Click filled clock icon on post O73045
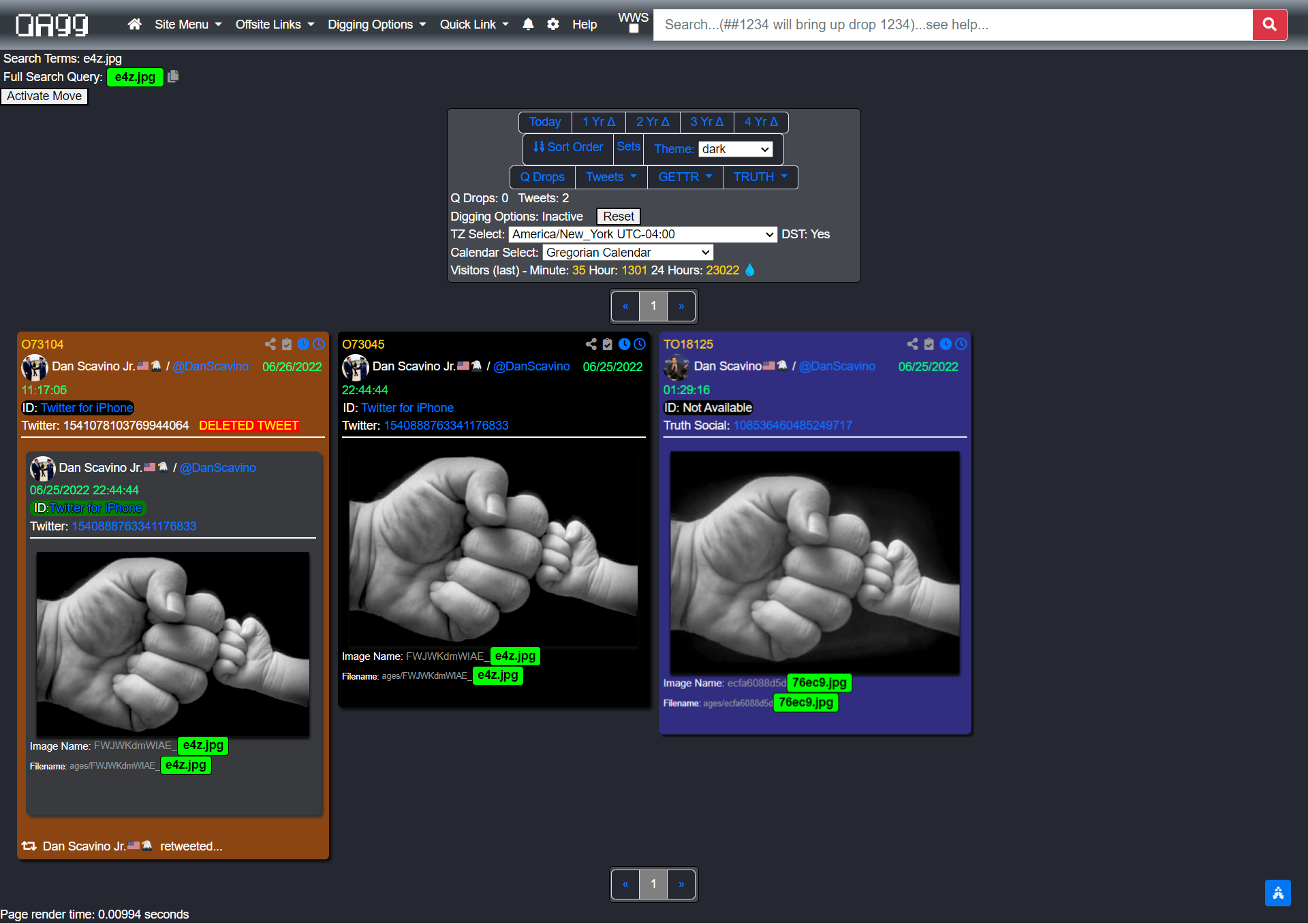This screenshot has width=1308, height=924. [624, 344]
